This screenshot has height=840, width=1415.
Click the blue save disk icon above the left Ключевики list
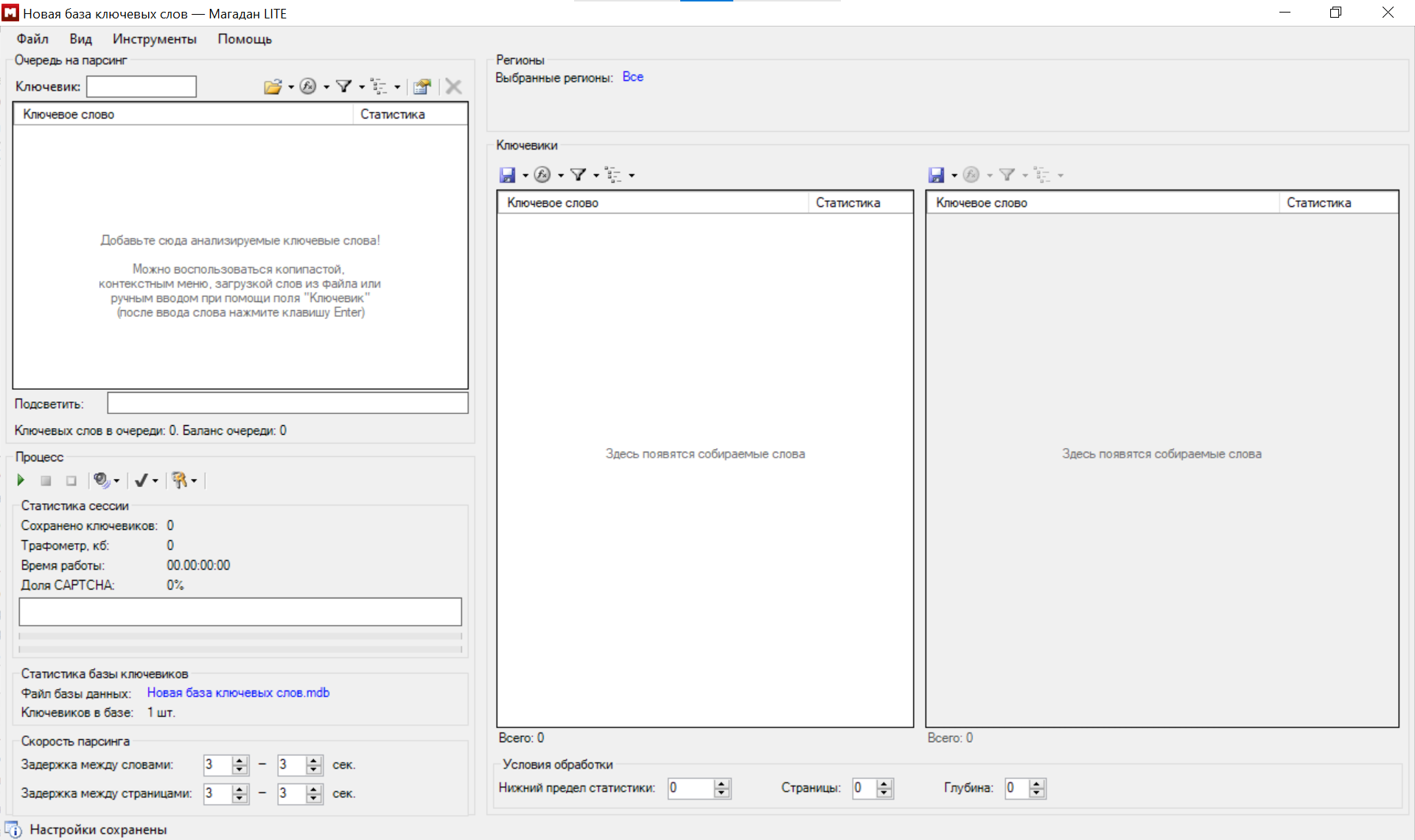coord(507,175)
